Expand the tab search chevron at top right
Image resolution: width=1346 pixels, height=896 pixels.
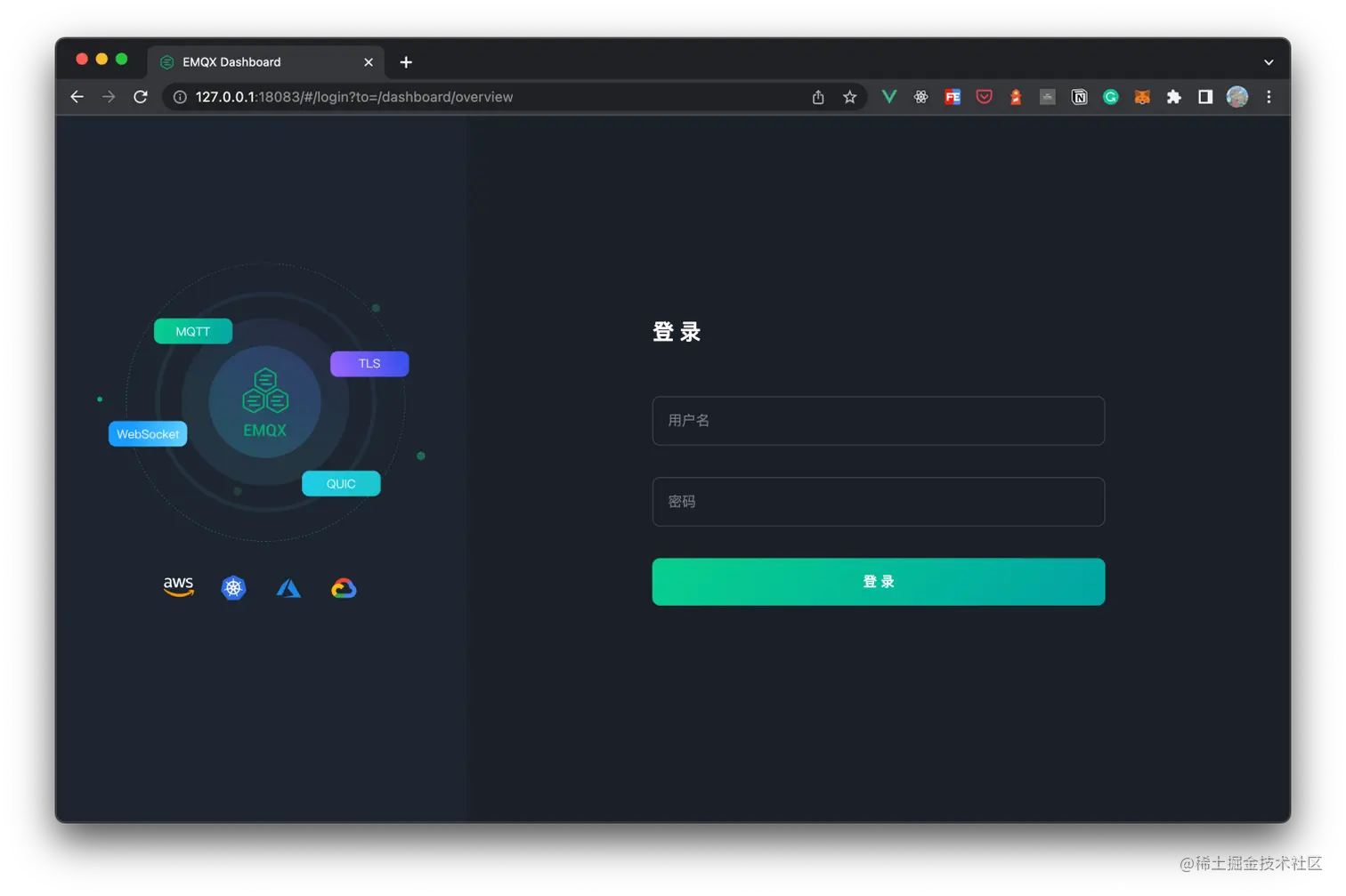[1268, 61]
